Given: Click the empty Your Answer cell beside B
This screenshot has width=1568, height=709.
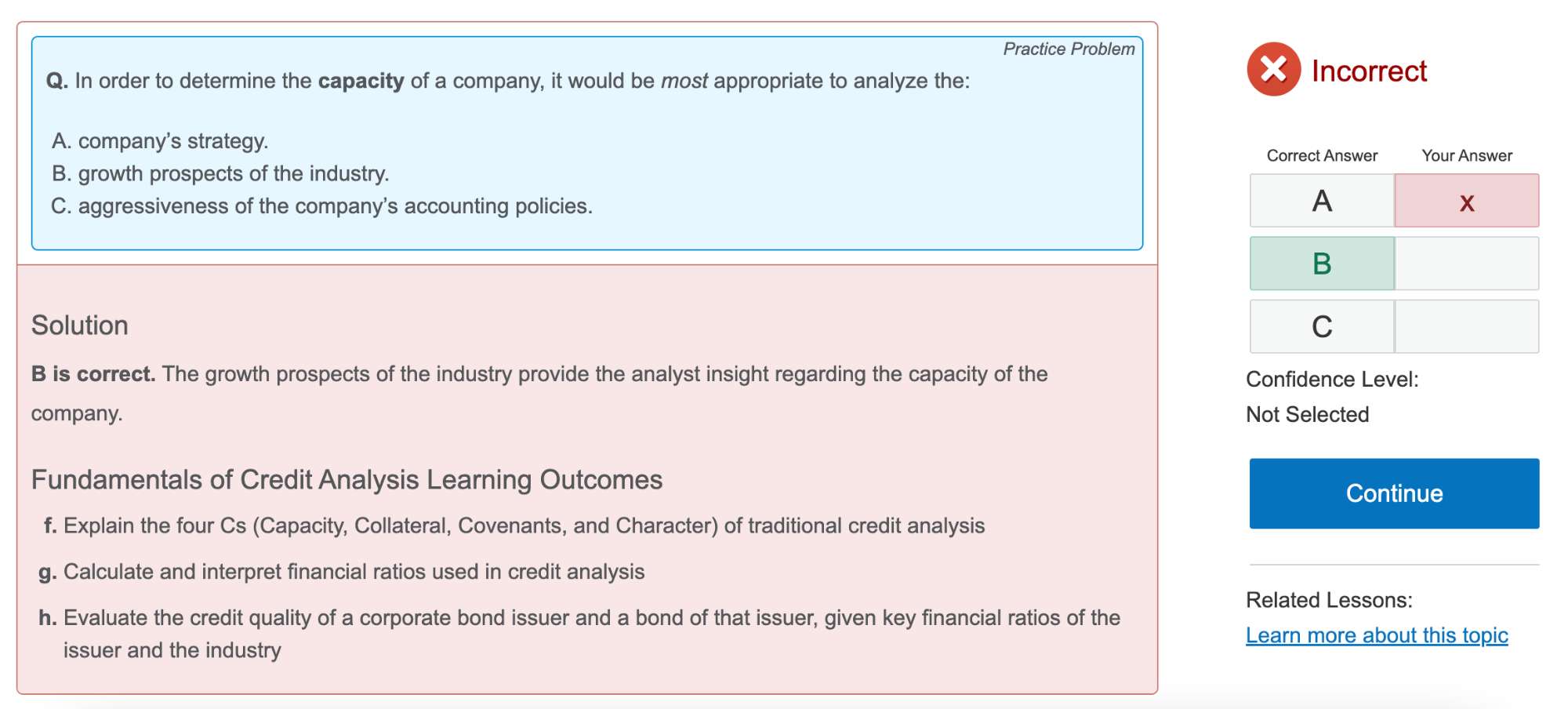Looking at the screenshot, I should (x=1466, y=264).
